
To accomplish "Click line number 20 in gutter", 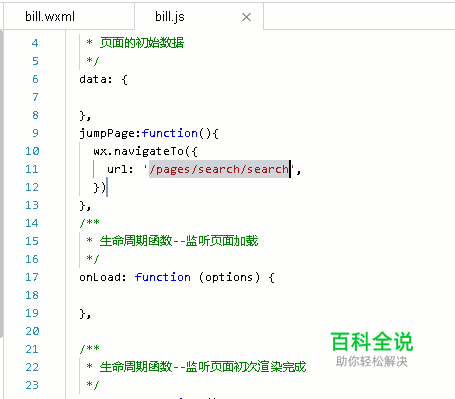I will coord(32,331).
